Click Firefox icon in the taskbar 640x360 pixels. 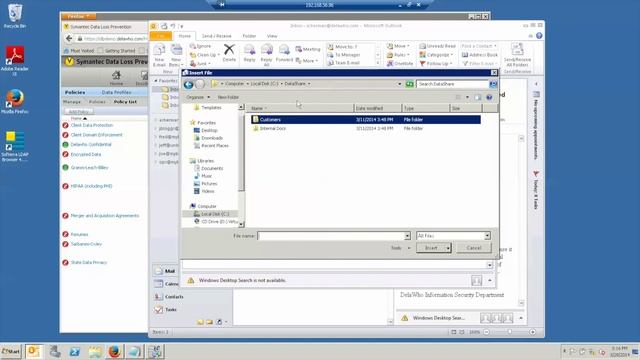pyautogui.click(x=115, y=351)
